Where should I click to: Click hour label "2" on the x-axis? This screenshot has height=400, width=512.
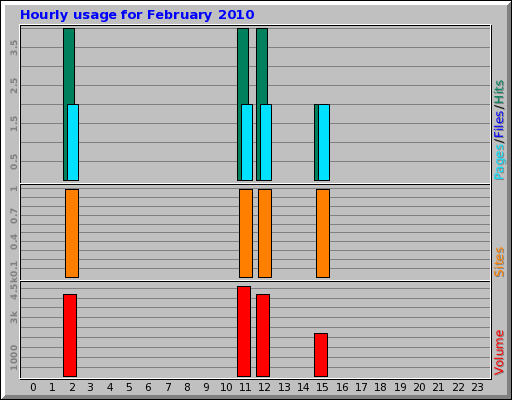[x=72, y=387]
